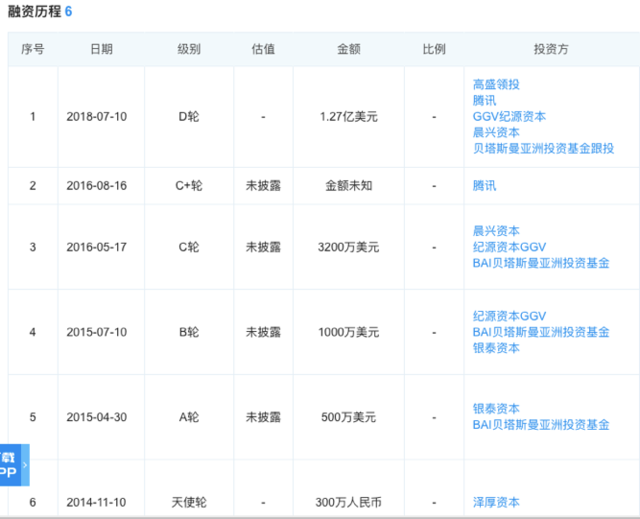This screenshot has width=640, height=519.
Task: Click the 序号 column header
Action: (x=33, y=49)
